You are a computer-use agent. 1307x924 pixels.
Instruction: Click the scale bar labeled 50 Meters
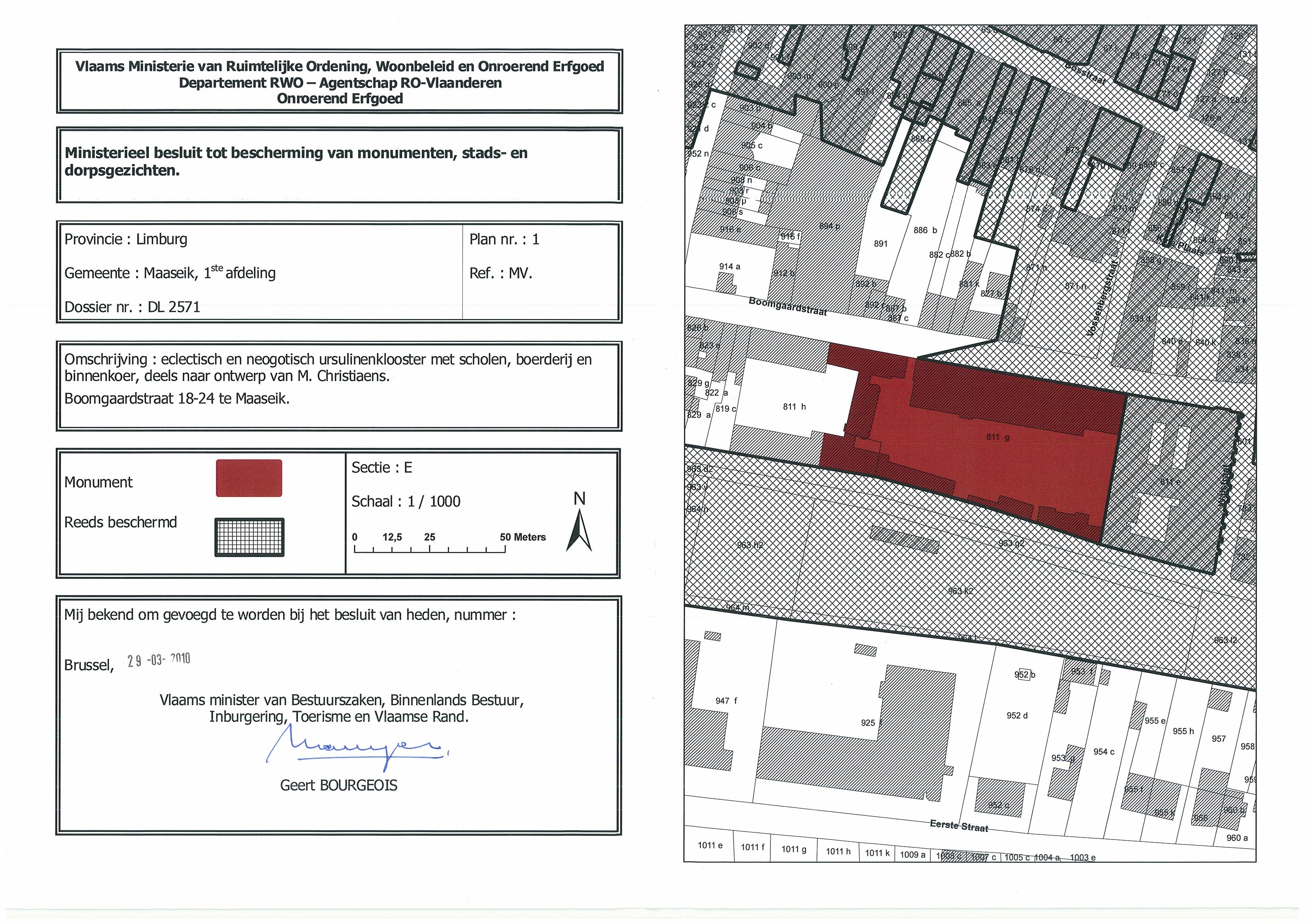(430, 549)
